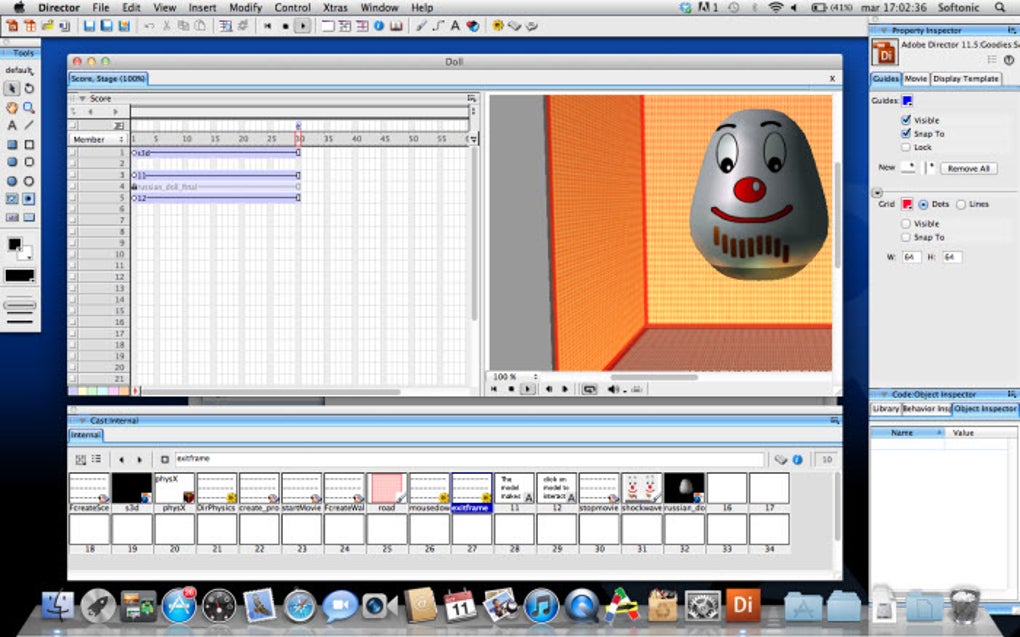The image size is (1020, 637).
Task: Uncheck the Guides Visible checkbox
Action: pyautogui.click(x=906, y=120)
